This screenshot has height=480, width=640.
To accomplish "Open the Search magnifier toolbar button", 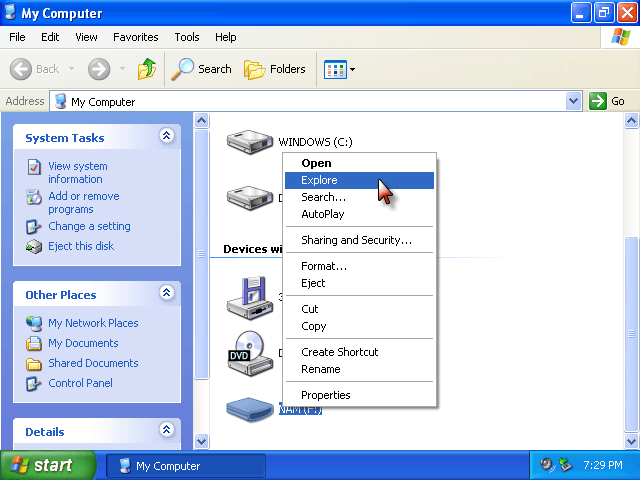I will (202, 69).
